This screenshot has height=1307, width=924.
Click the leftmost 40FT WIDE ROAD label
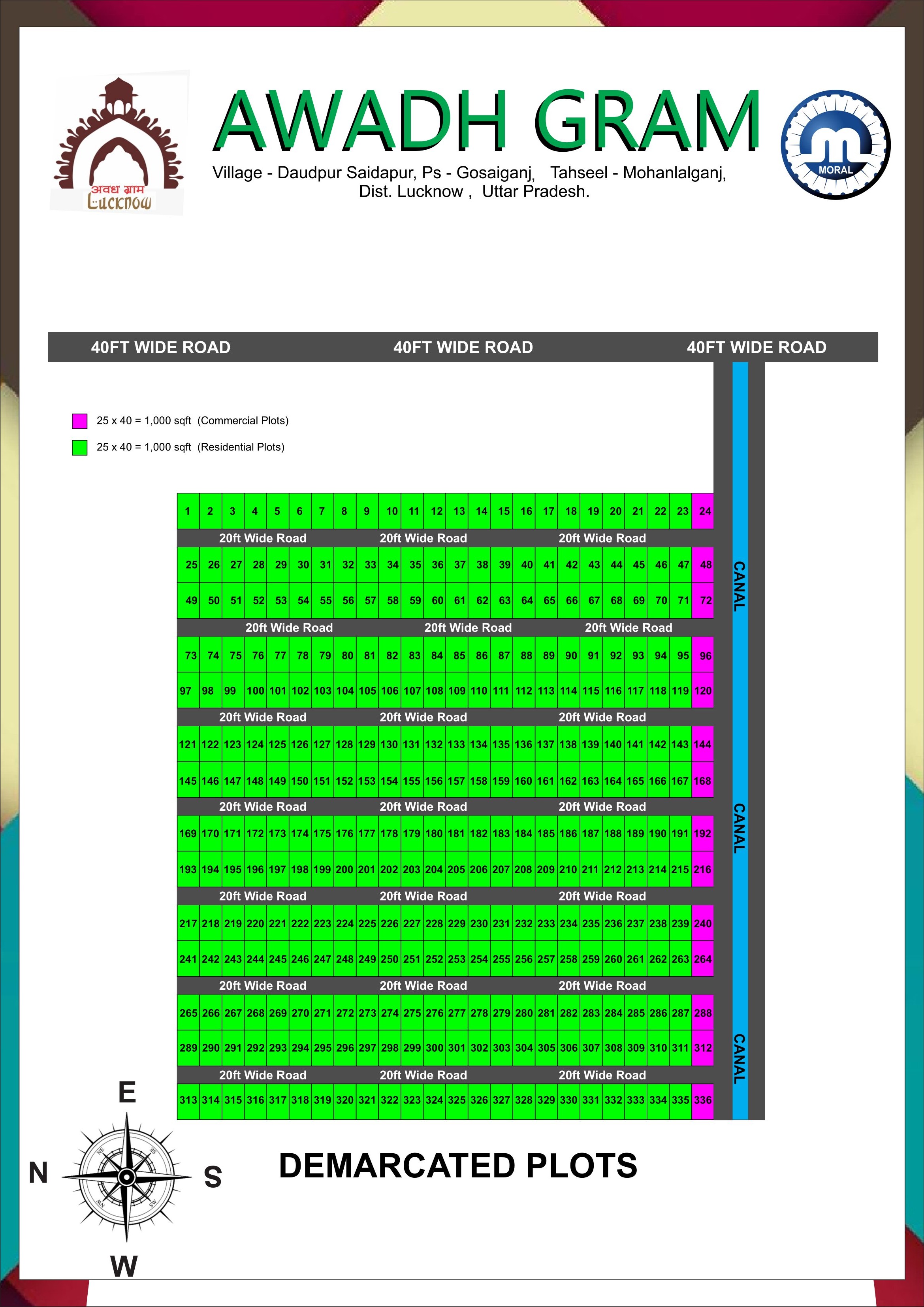click(160, 347)
